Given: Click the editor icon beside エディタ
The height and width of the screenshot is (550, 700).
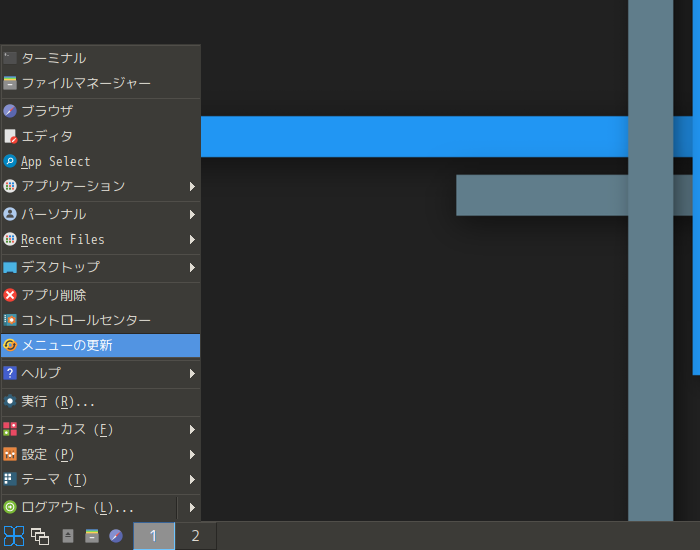Looking at the screenshot, I should tap(10, 136).
